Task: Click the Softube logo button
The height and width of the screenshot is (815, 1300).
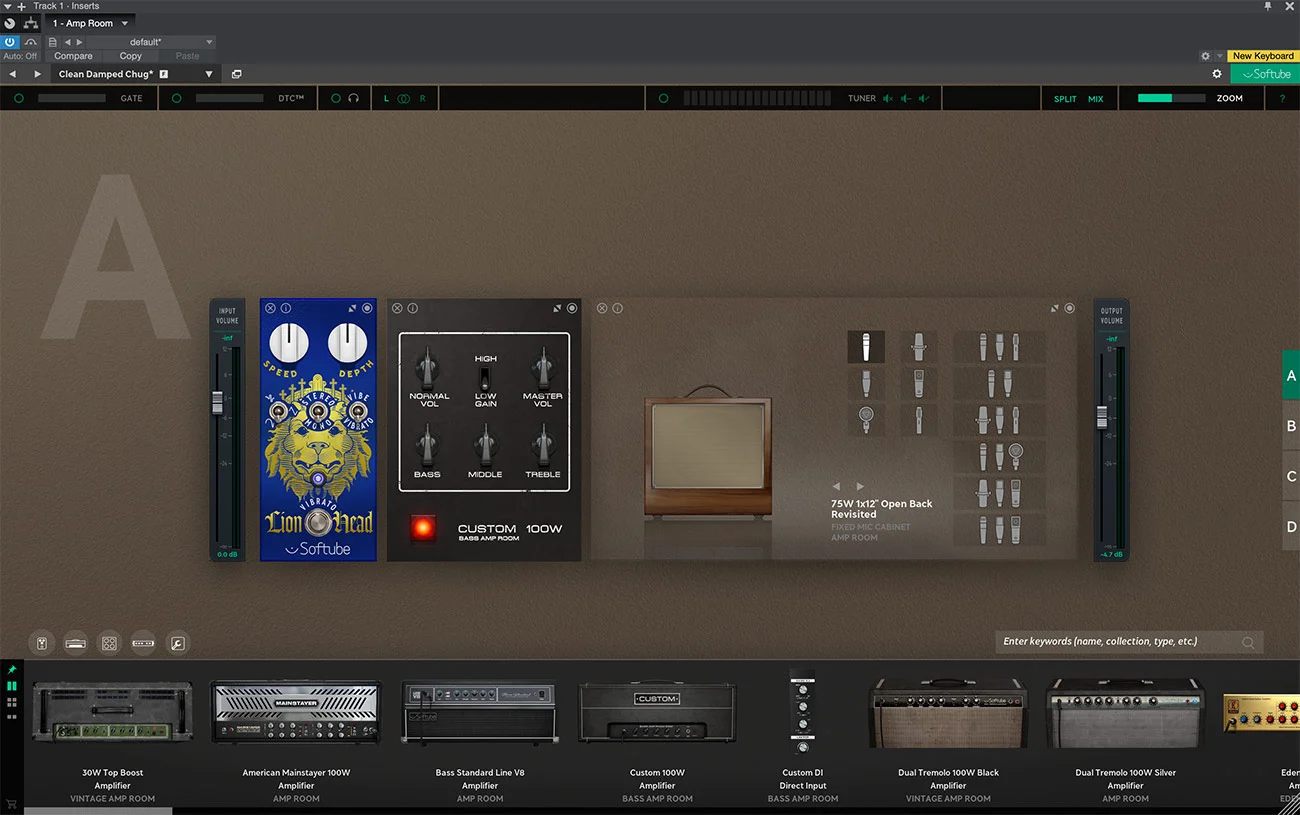Action: [1265, 74]
